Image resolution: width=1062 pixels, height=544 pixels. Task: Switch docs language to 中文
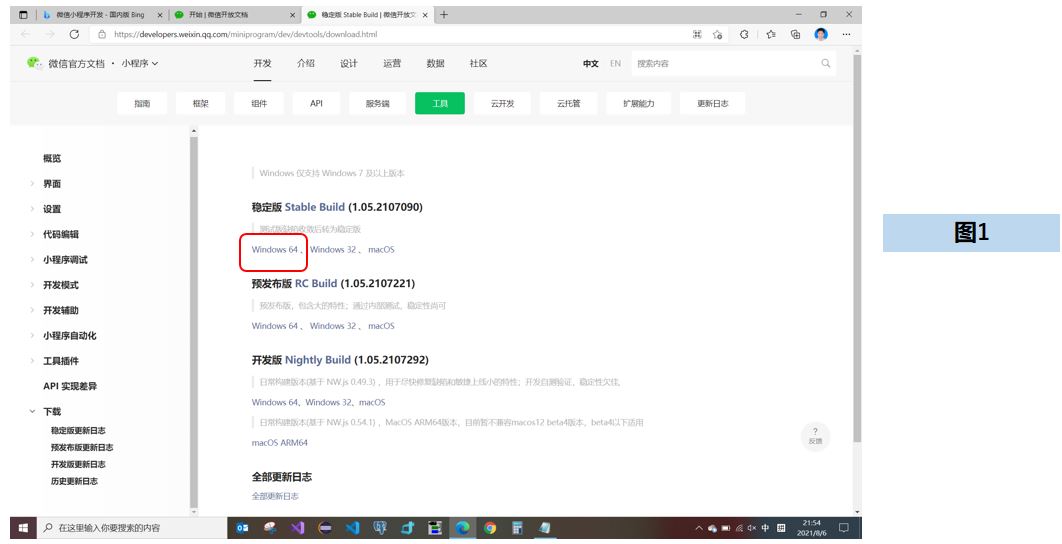pos(591,63)
